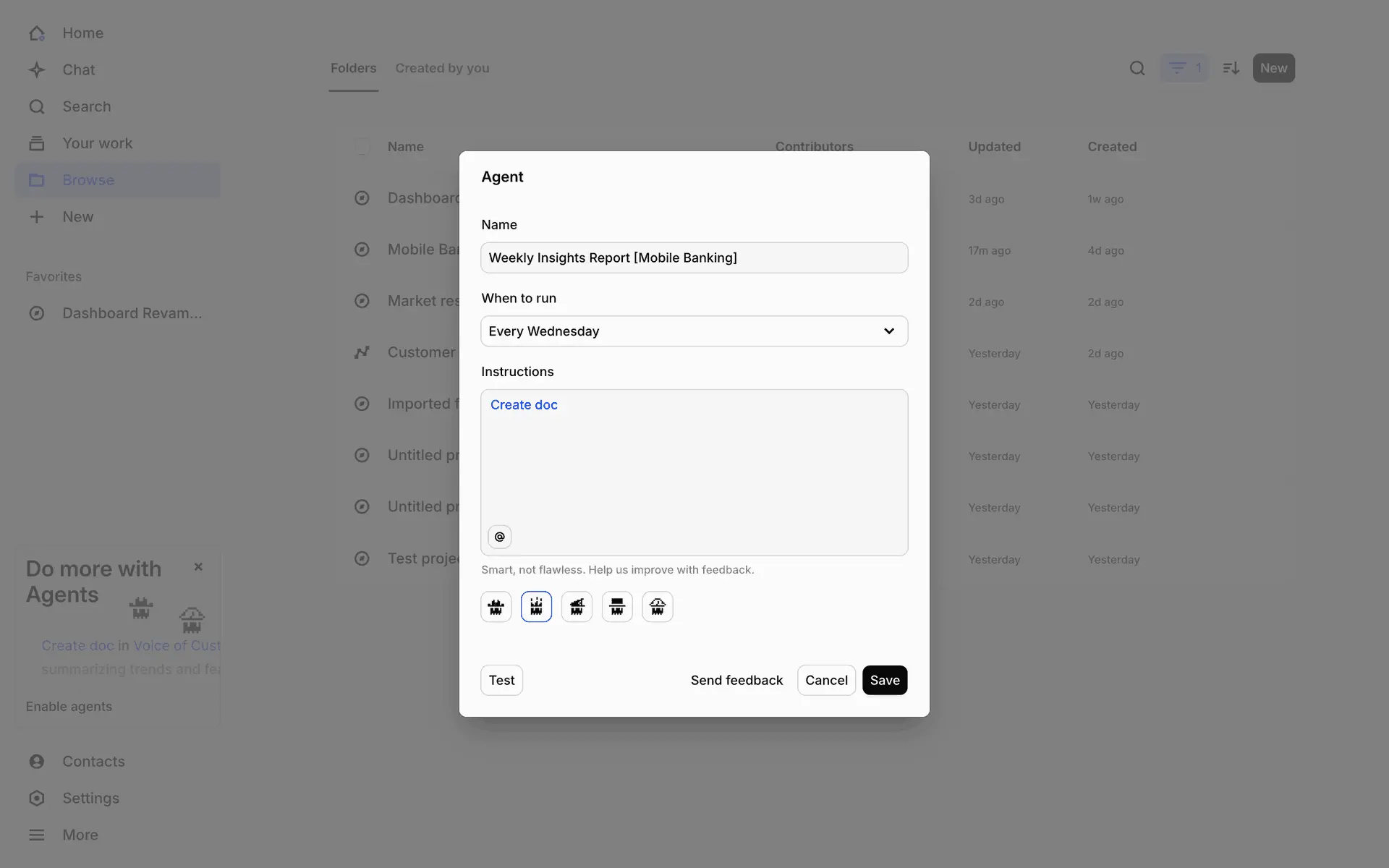This screenshot has height=868, width=1389.
Task: Open search icon in top toolbar
Action: coord(1137,68)
